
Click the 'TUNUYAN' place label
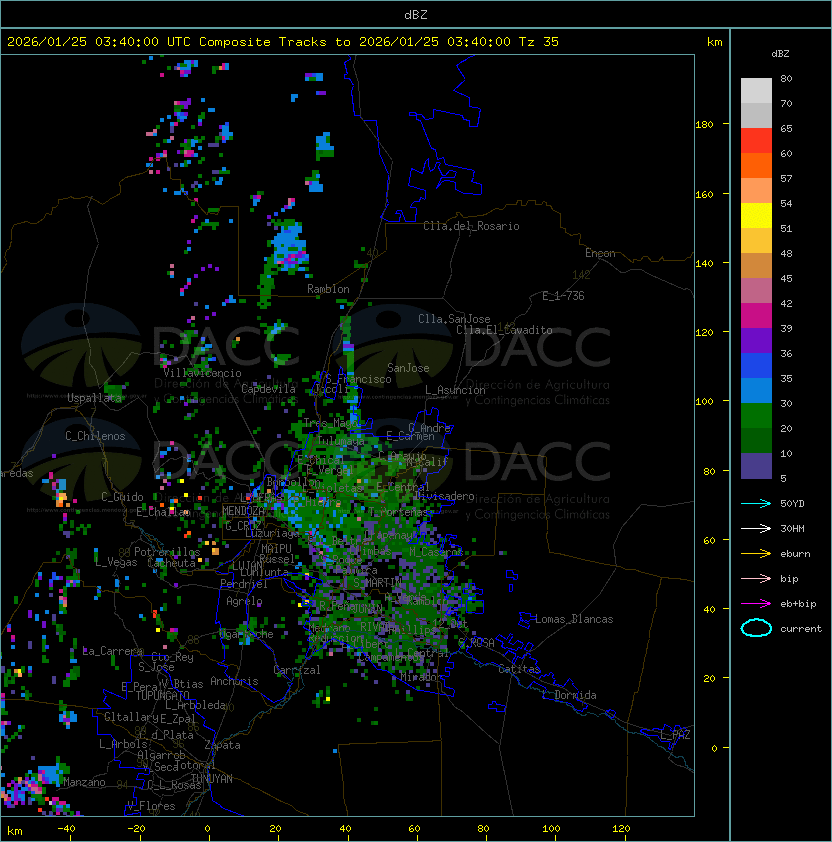tap(212, 779)
